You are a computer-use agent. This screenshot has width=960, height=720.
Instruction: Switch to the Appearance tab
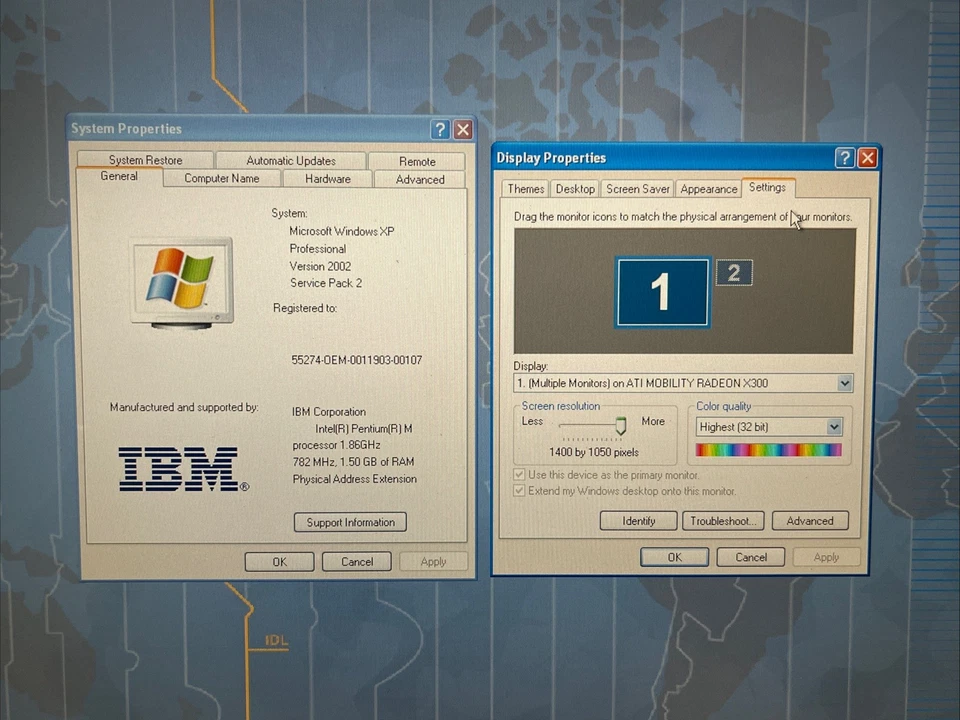click(x=708, y=188)
